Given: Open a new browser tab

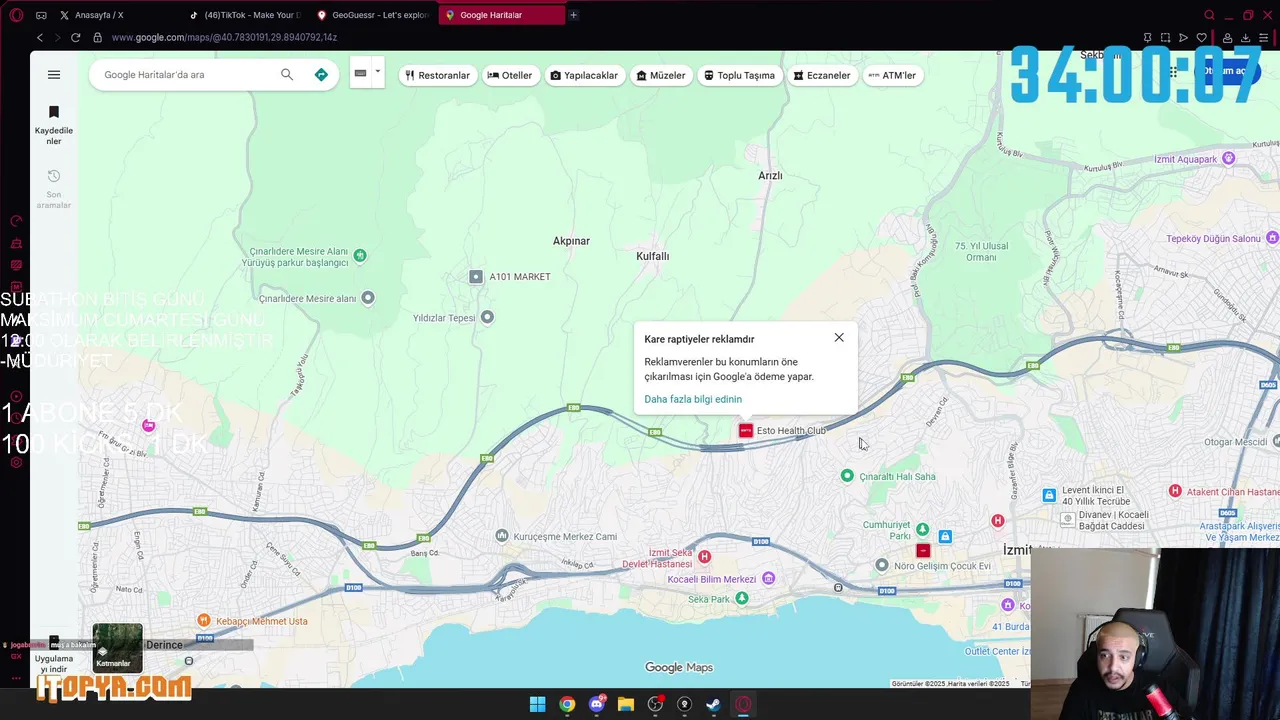Looking at the screenshot, I should coord(573,15).
